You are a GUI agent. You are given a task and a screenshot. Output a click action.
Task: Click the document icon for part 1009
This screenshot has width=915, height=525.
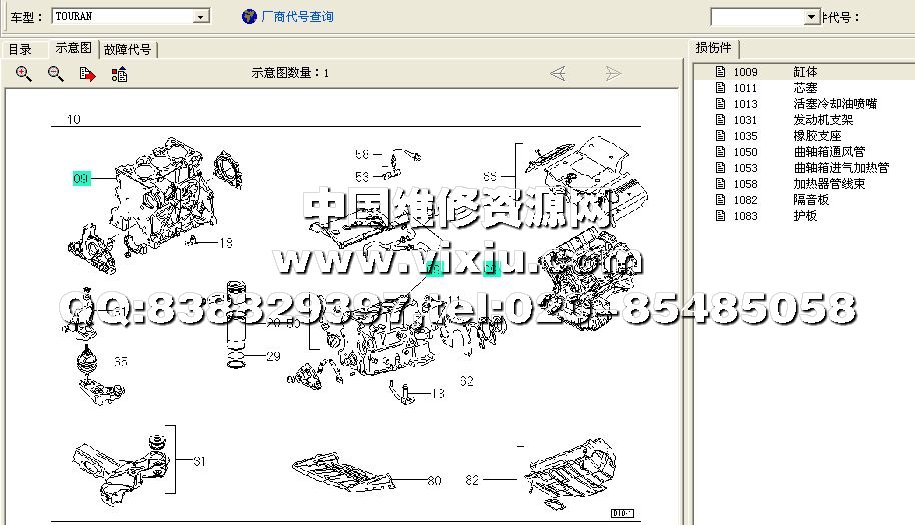tap(720, 72)
